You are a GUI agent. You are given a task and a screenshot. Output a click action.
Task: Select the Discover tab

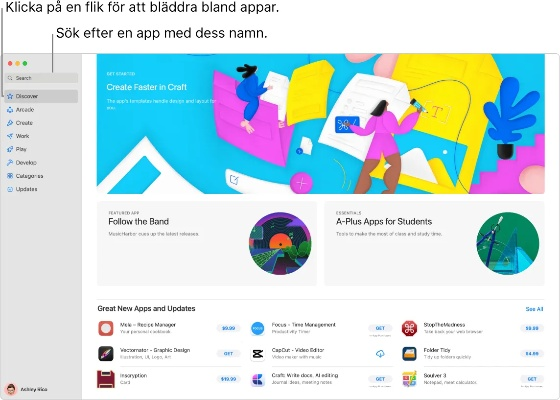41,96
